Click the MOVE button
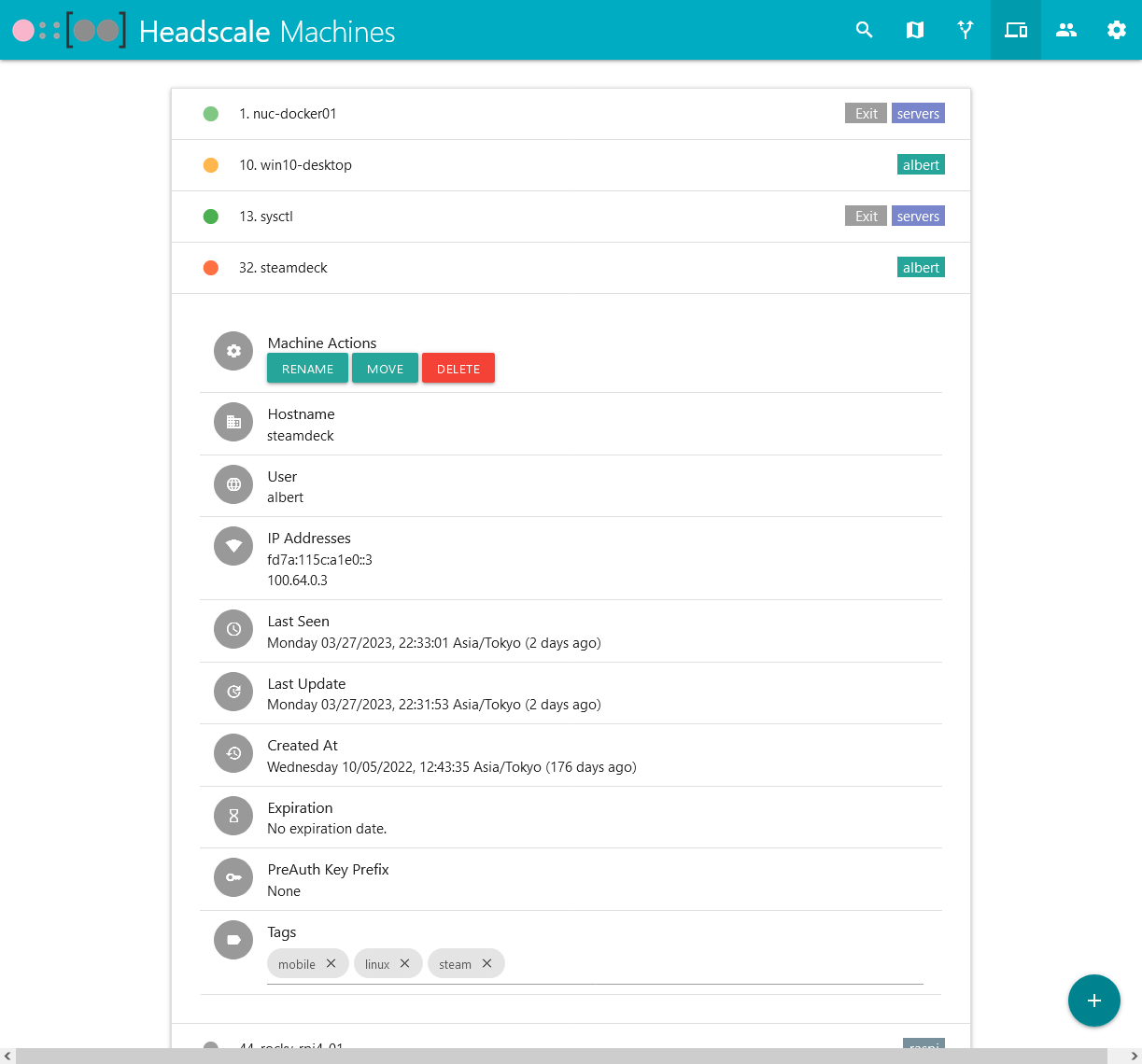The height and width of the screenshot is (1064, 1142). tap(385, 369)
